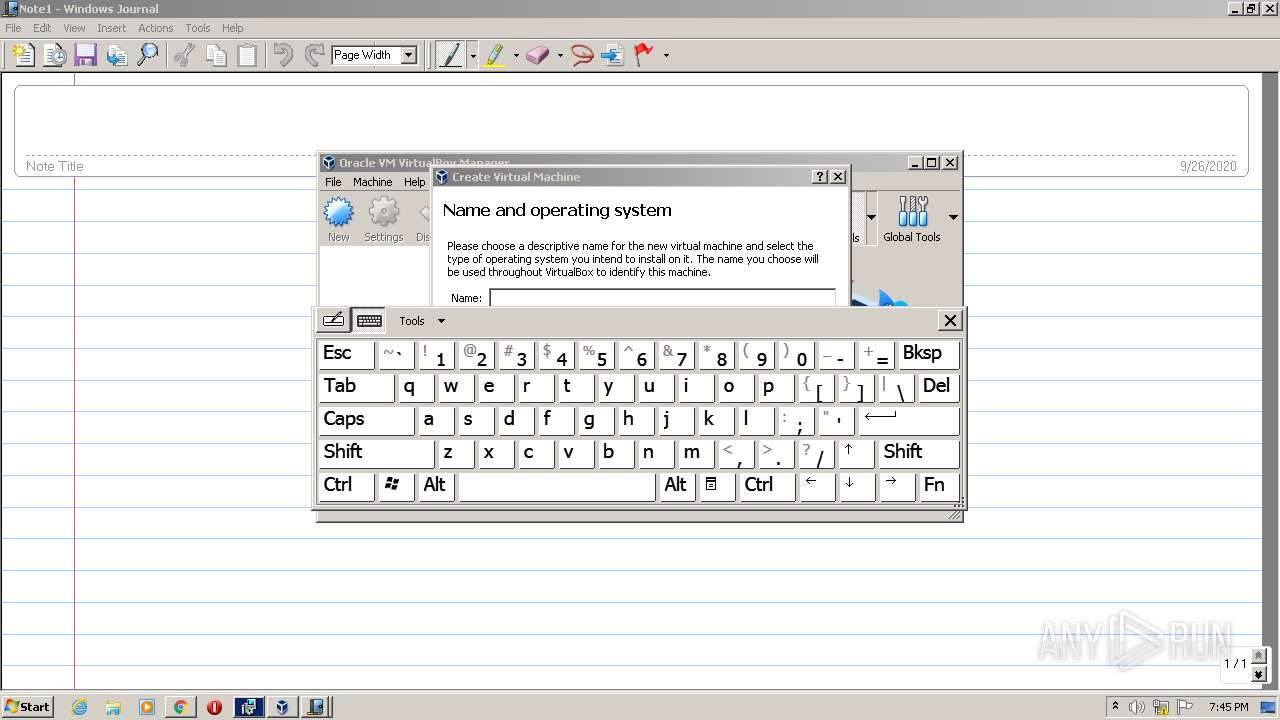Save the note using floppy disk icon

(85, 55)
